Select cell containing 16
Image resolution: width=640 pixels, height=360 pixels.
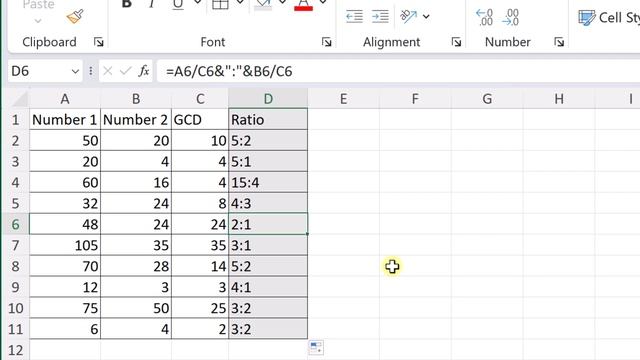(x=136, y=182)
